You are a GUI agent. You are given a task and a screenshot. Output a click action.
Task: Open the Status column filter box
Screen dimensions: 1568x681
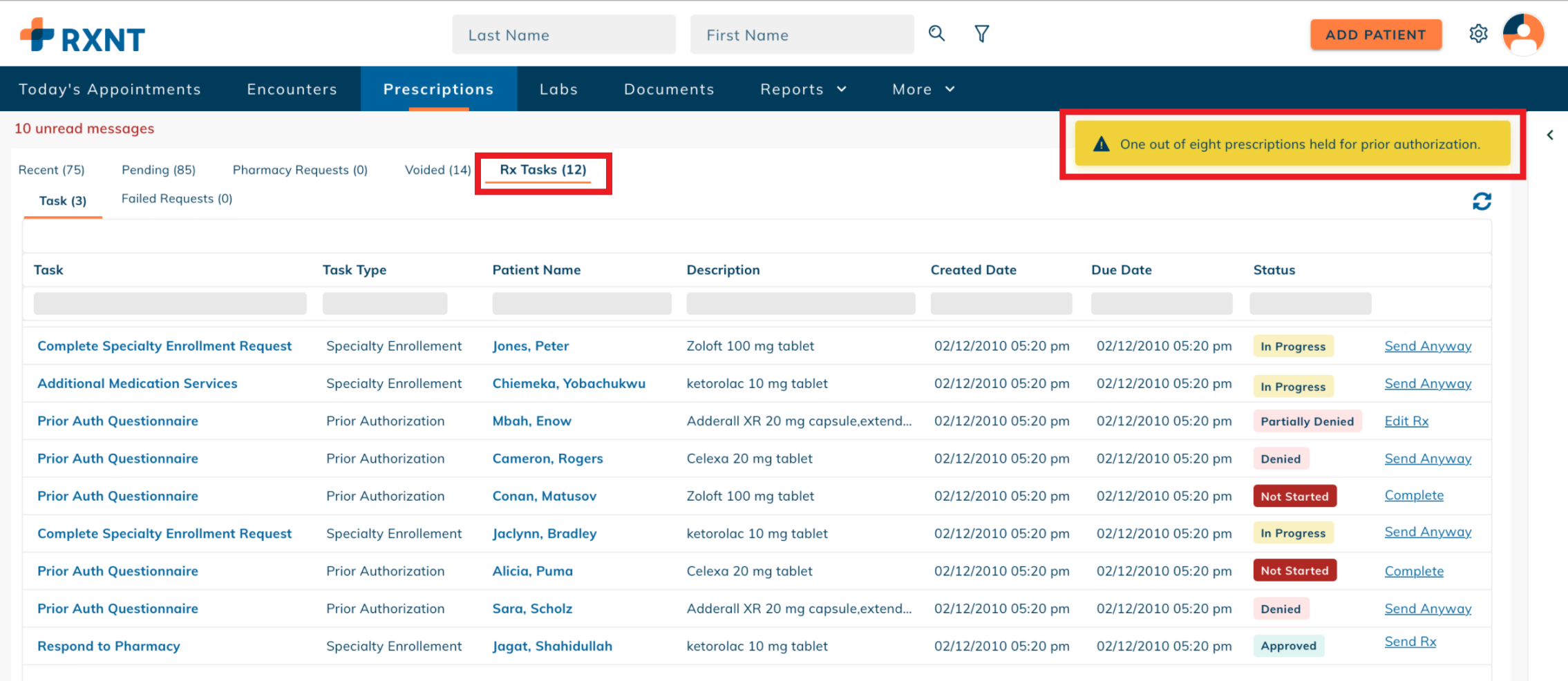click(x=1310, y=303)
